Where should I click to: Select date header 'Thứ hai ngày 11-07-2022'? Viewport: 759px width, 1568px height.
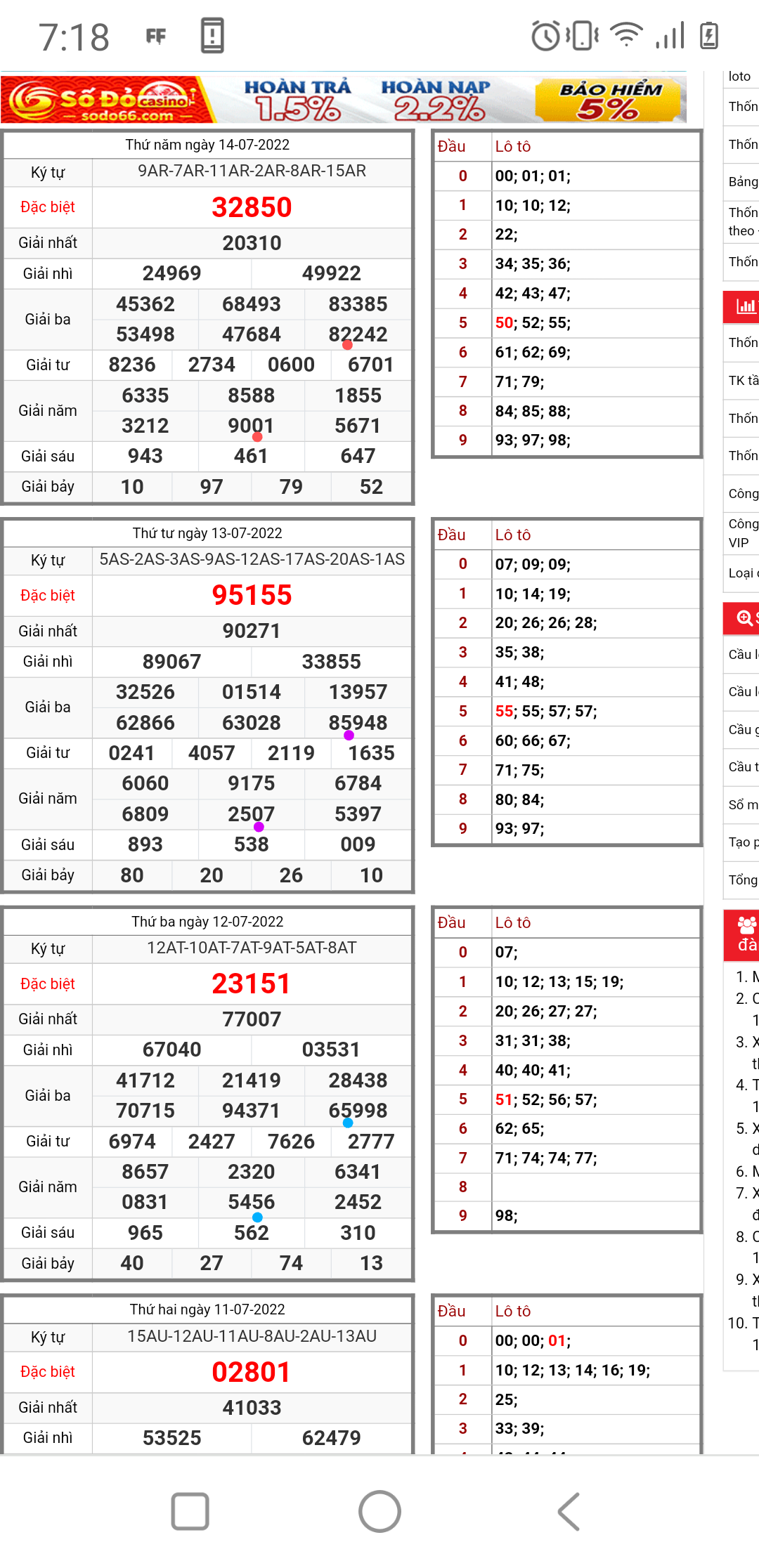point(207,1309)
